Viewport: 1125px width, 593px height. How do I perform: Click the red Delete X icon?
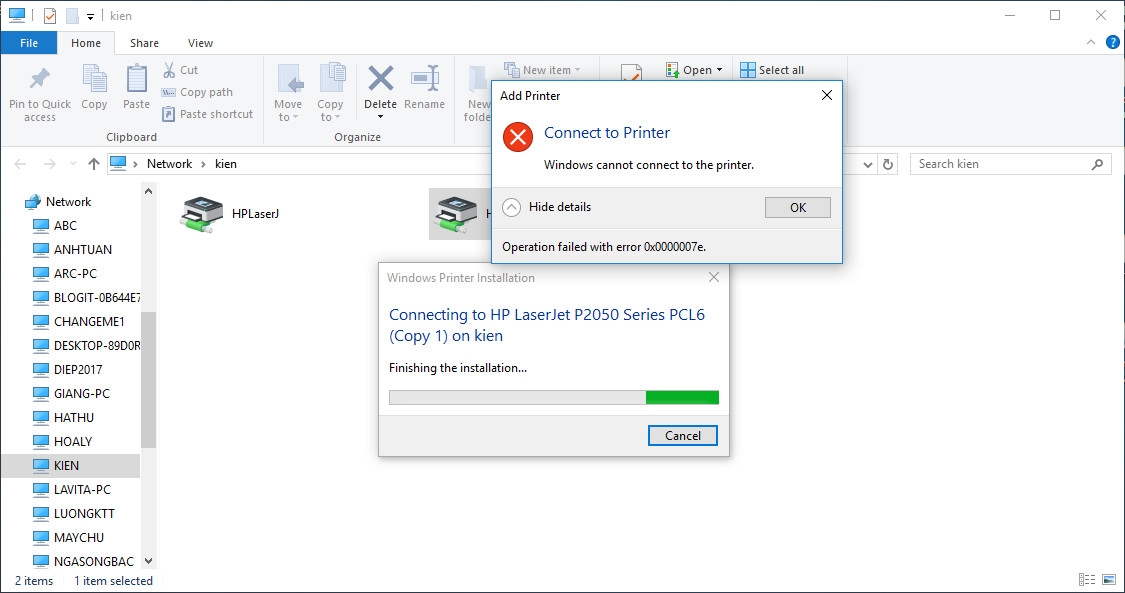tap(380, 77)
